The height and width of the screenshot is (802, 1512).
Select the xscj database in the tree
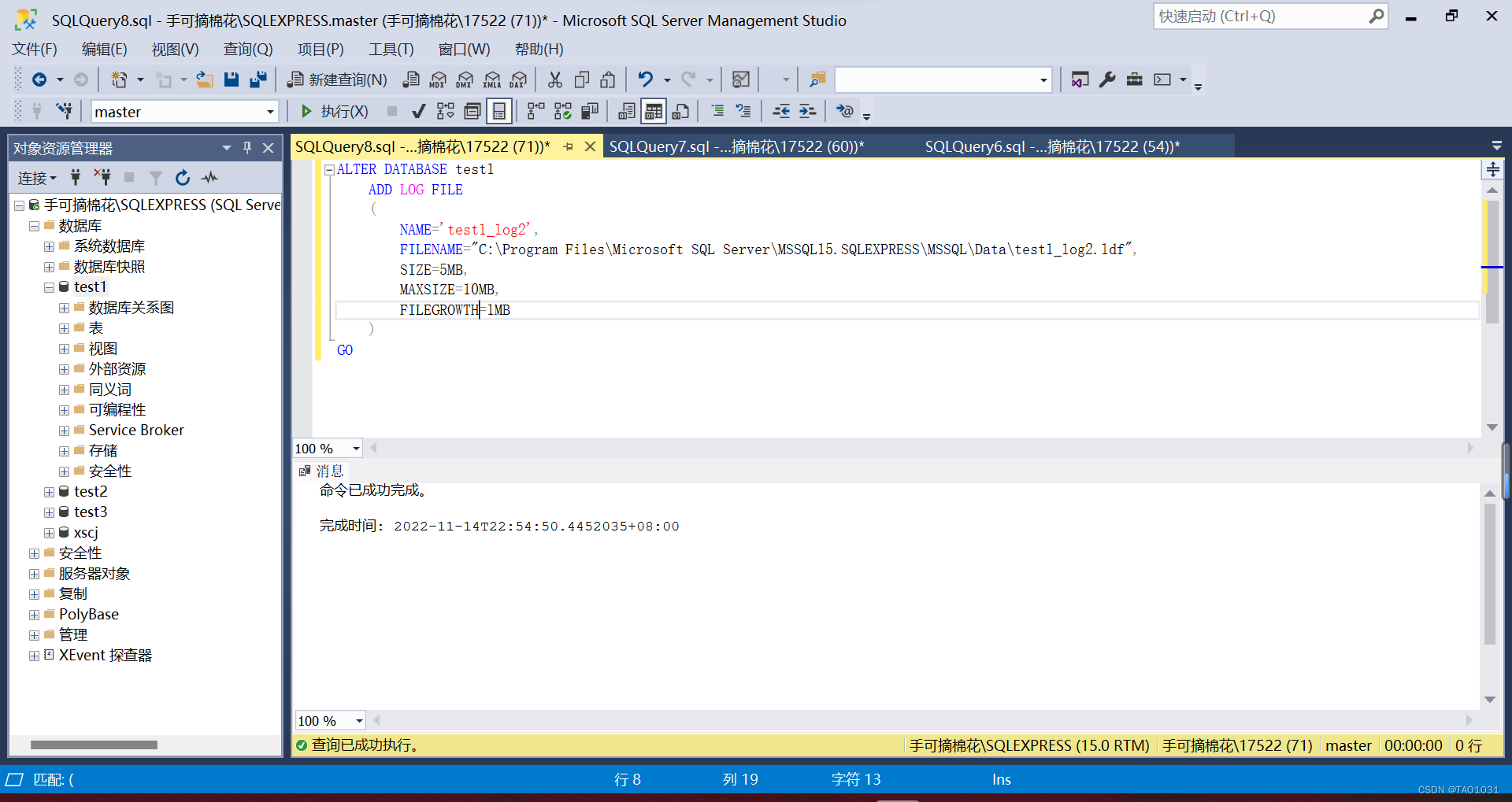point(86,533)
